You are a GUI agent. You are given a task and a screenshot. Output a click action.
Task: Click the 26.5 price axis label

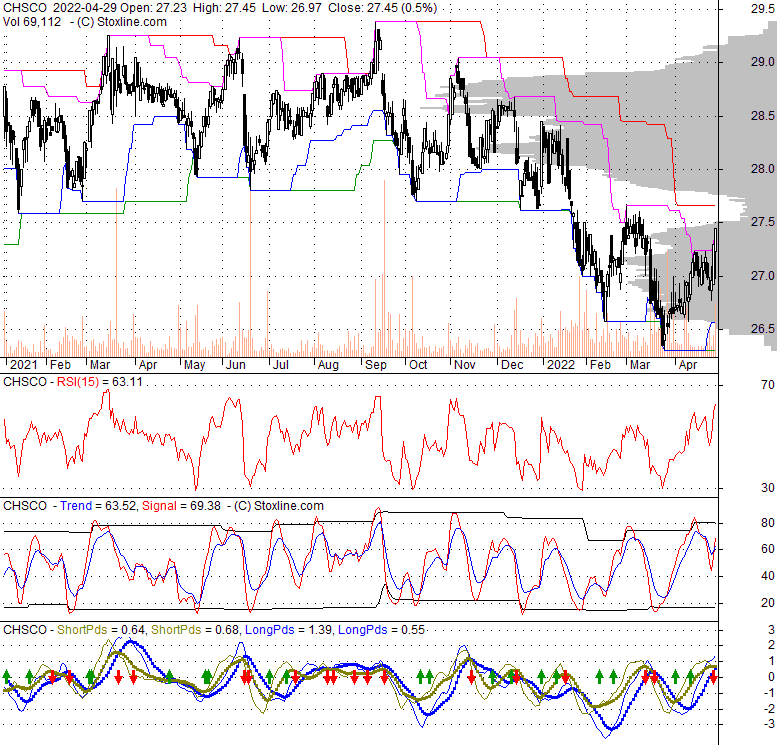(762, 329)
